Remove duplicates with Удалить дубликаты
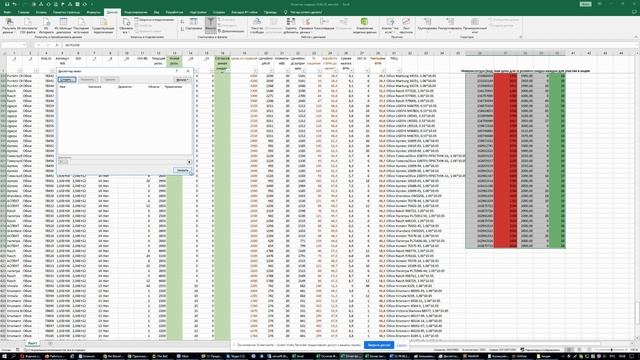 point(291,26)
